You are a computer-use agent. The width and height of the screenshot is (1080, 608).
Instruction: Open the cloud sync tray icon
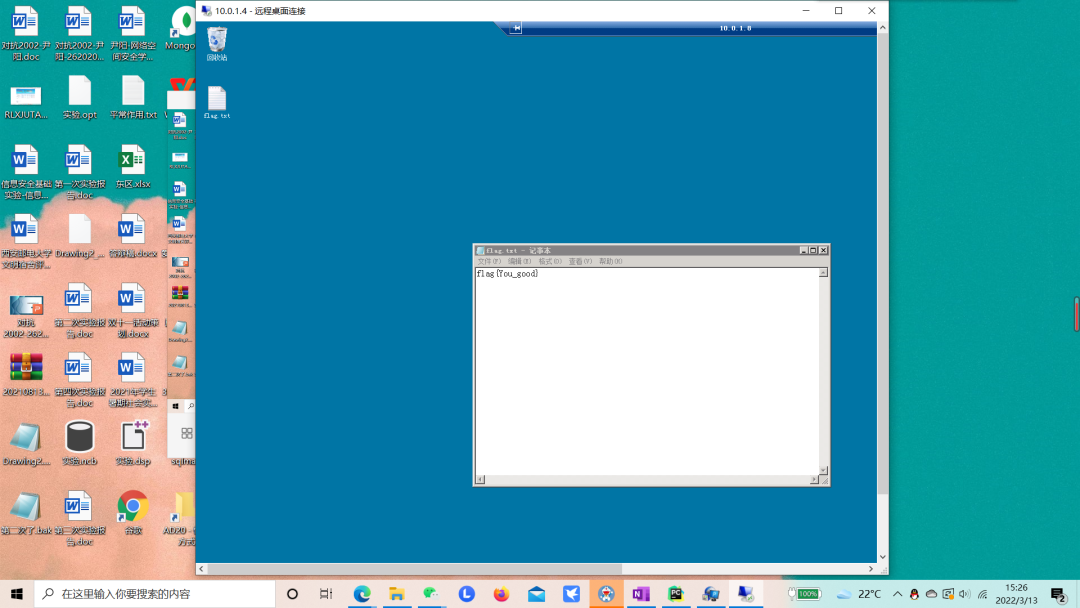tap(931, 594)
